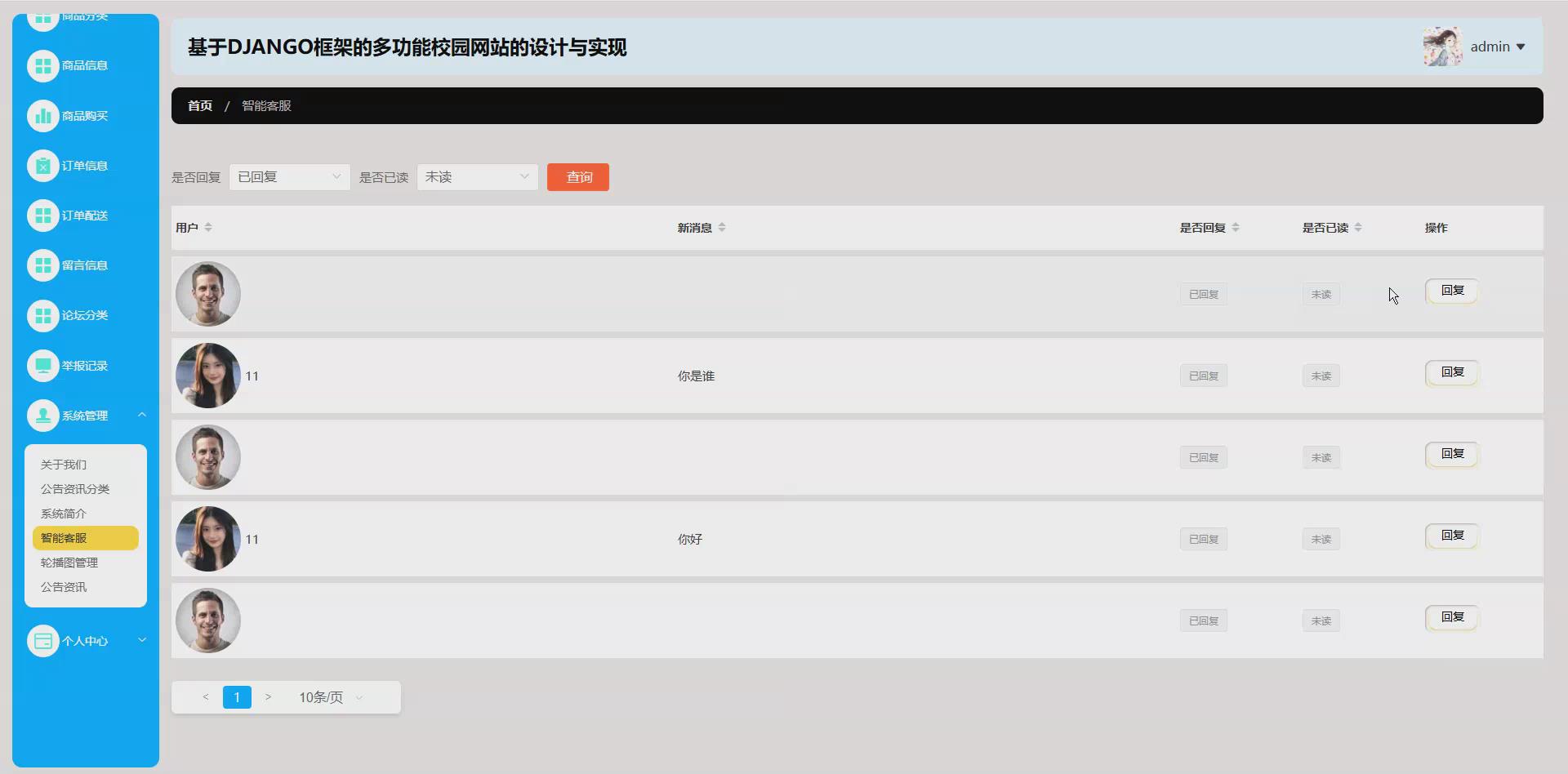
Task: Click the 操作 column header
Action: coord(1437,228)
